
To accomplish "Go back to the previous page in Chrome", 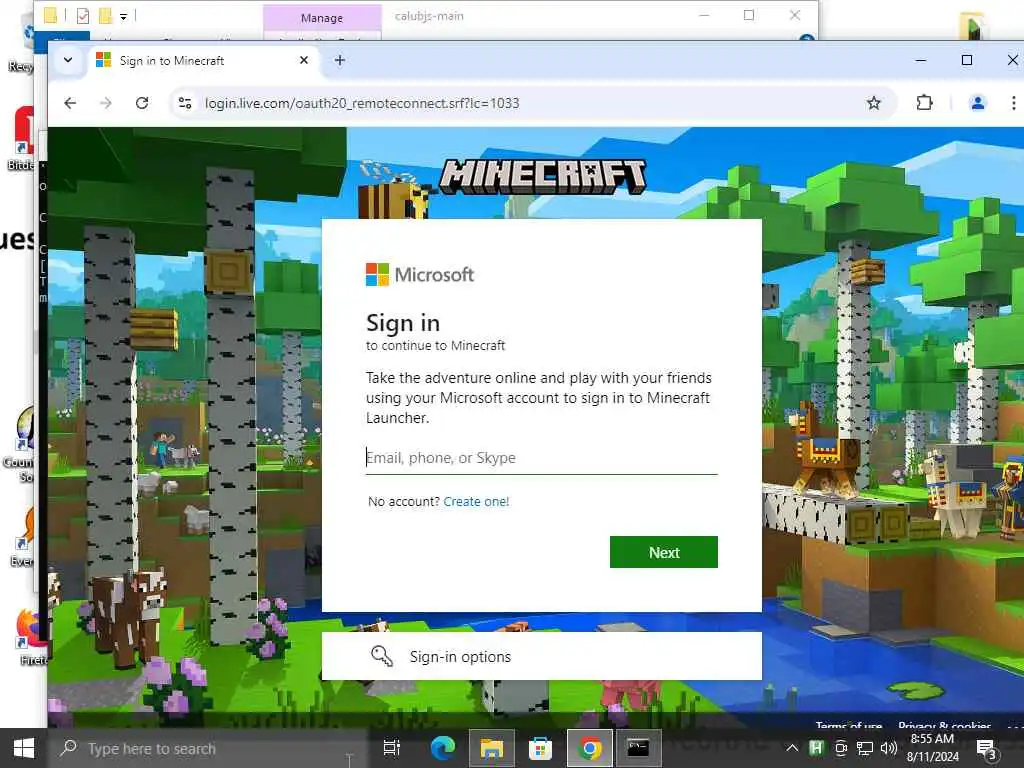I will (x=70, y=103).
